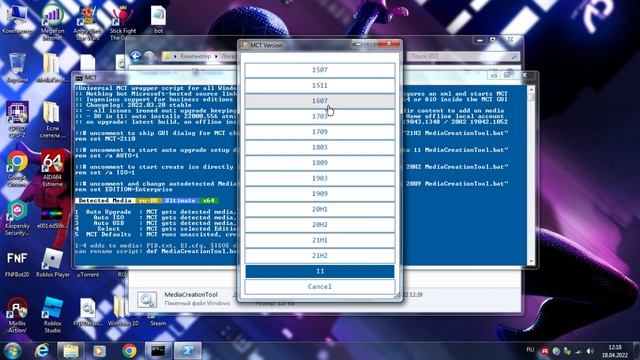Select the 1703 version button

(x=320, y=116)
